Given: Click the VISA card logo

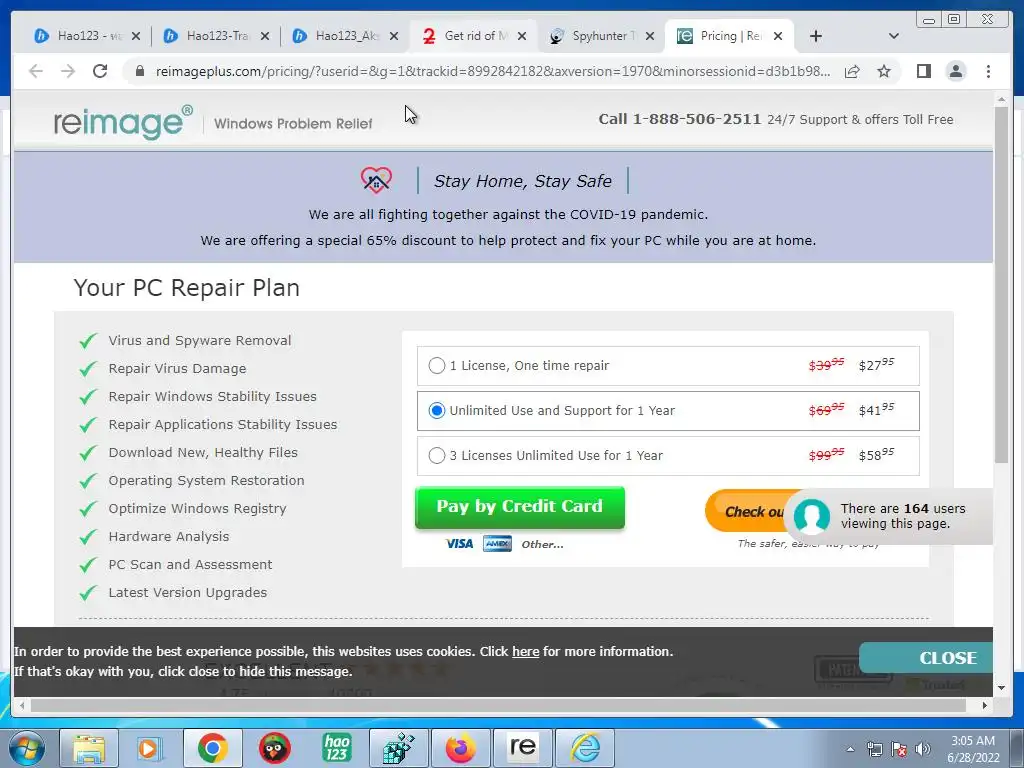Looking at the screenshot, I should pyautogui.click(x=459, y=544).
